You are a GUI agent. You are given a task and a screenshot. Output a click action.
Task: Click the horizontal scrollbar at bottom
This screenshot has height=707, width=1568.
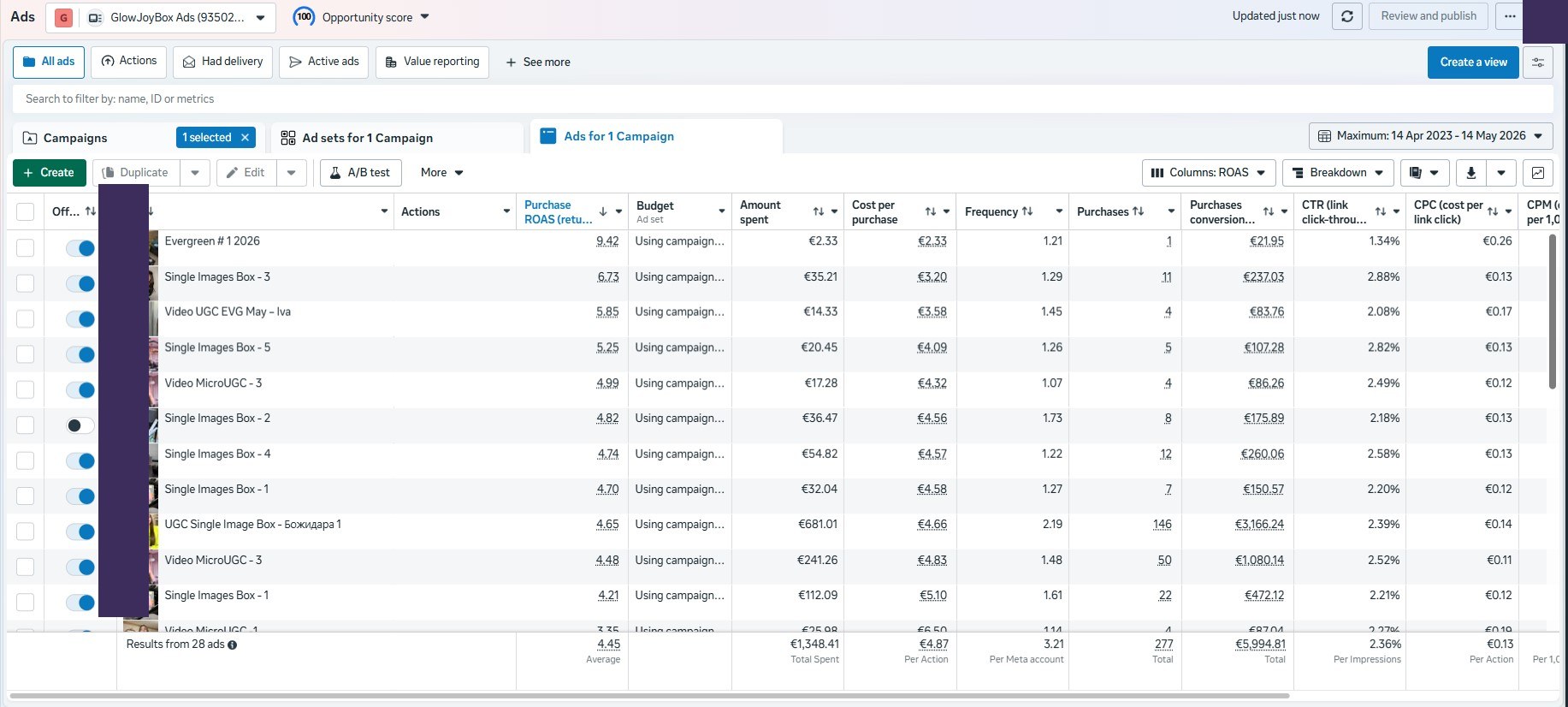tap(648, 696)
